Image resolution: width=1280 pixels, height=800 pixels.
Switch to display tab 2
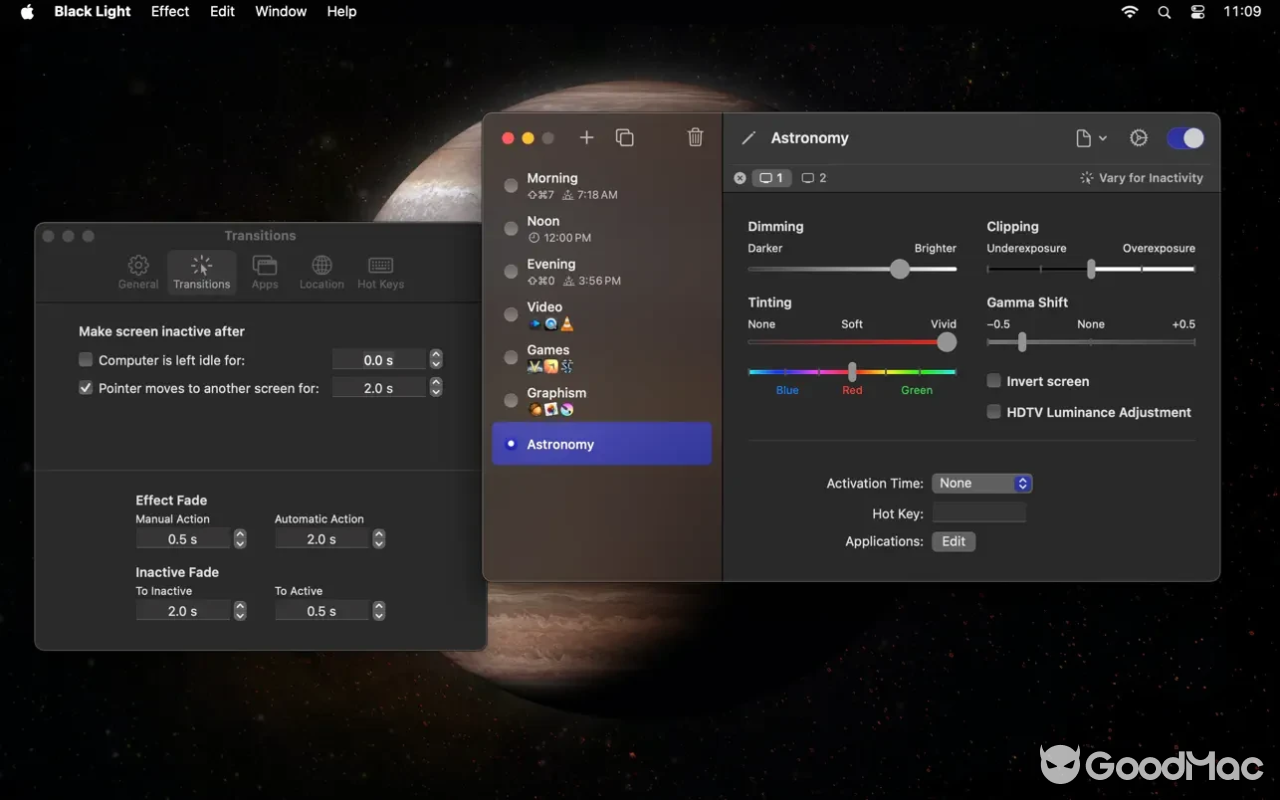813,177
